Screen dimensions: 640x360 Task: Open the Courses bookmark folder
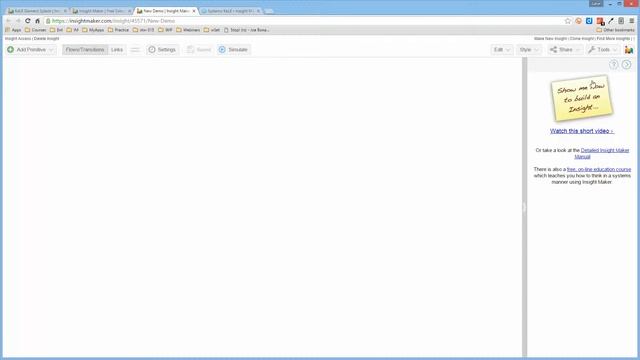[x=36, y=30]
